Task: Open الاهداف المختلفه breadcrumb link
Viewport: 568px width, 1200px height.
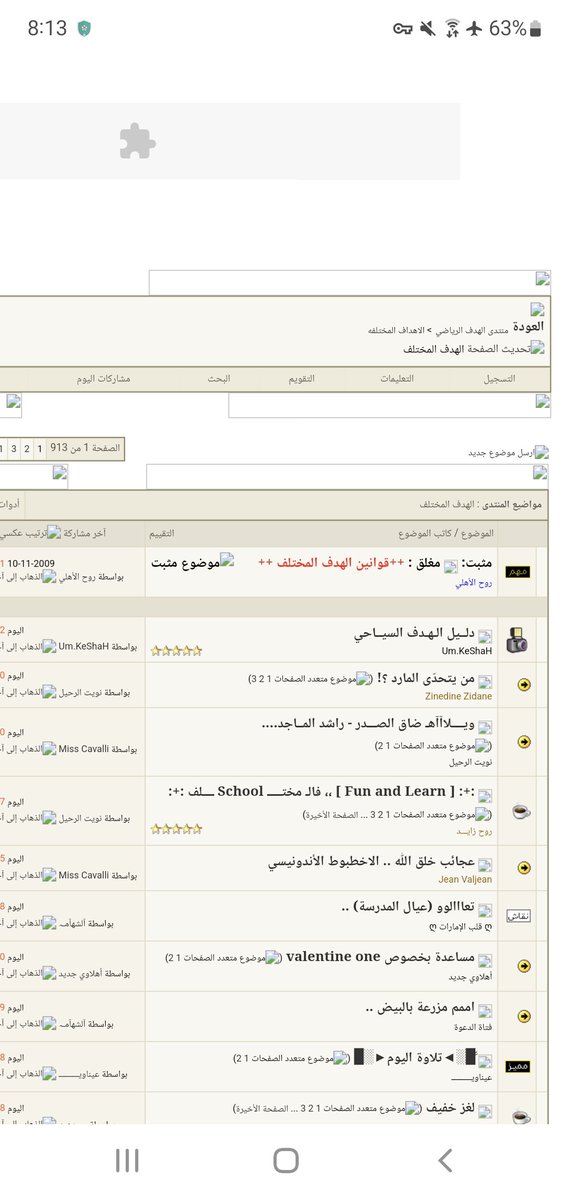Action: coord(396,329)
